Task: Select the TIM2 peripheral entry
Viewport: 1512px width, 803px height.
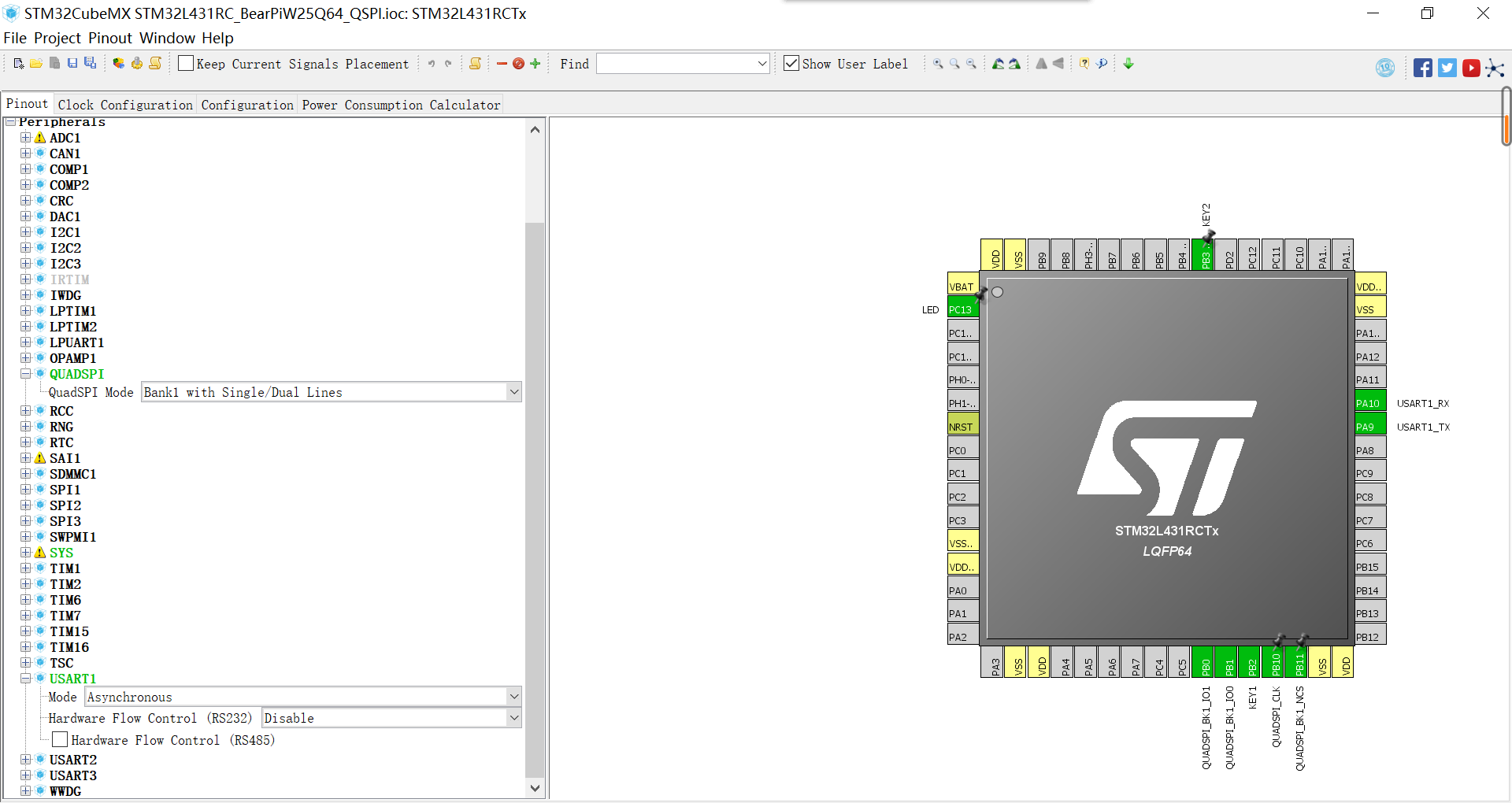Action: (x=65, y=584)
